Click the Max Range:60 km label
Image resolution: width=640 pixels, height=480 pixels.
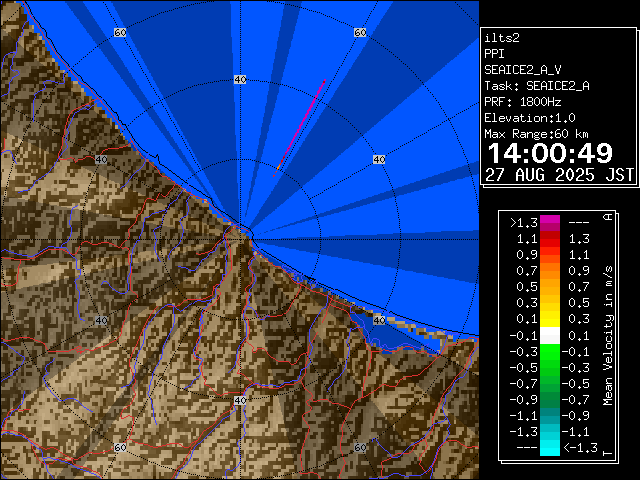pyautogui.click(x=536, y=134)
